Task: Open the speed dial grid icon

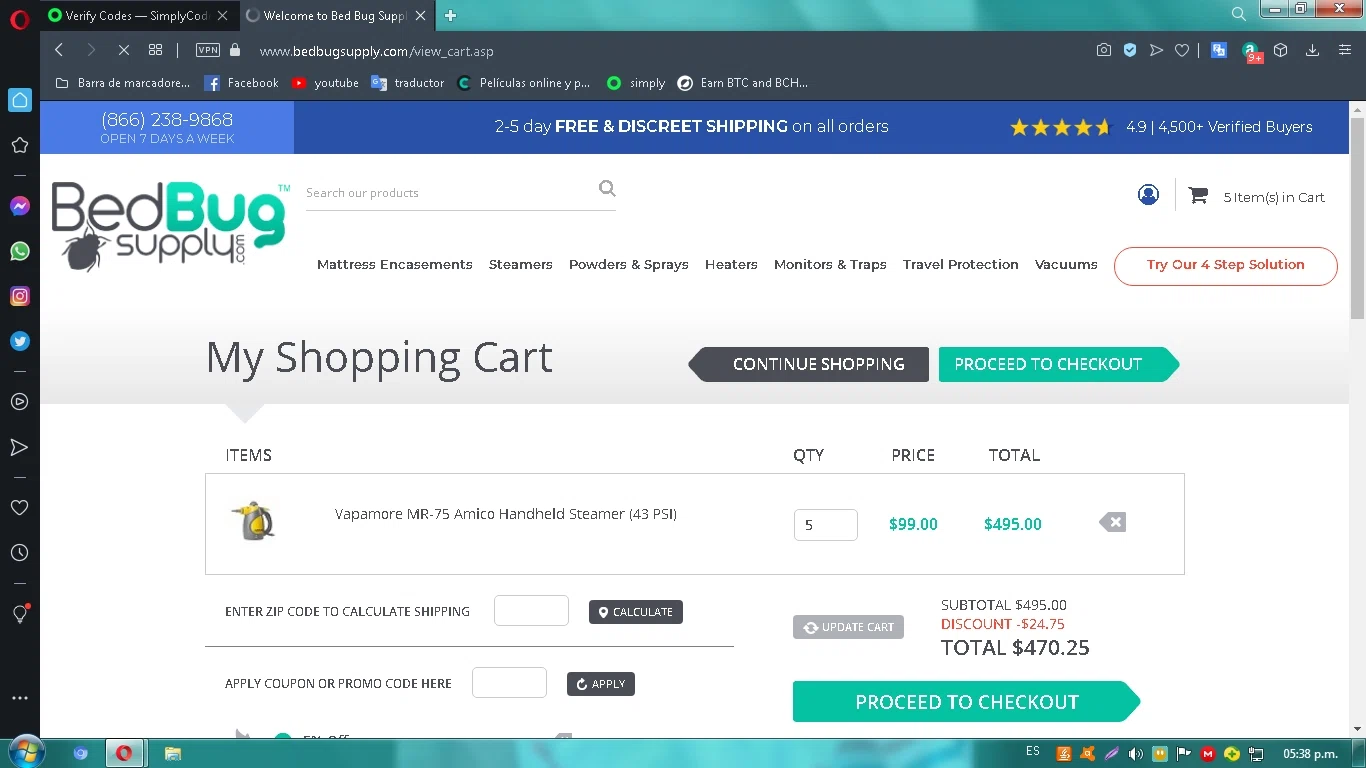Action: coord(155,50)
